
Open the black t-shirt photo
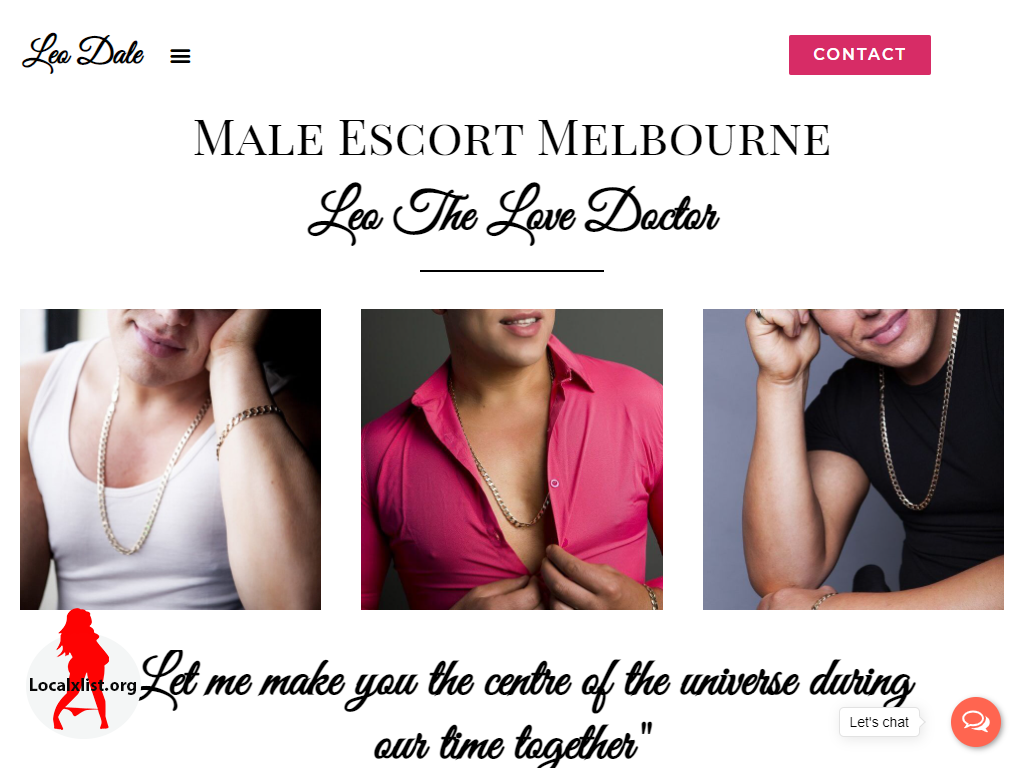853,459
